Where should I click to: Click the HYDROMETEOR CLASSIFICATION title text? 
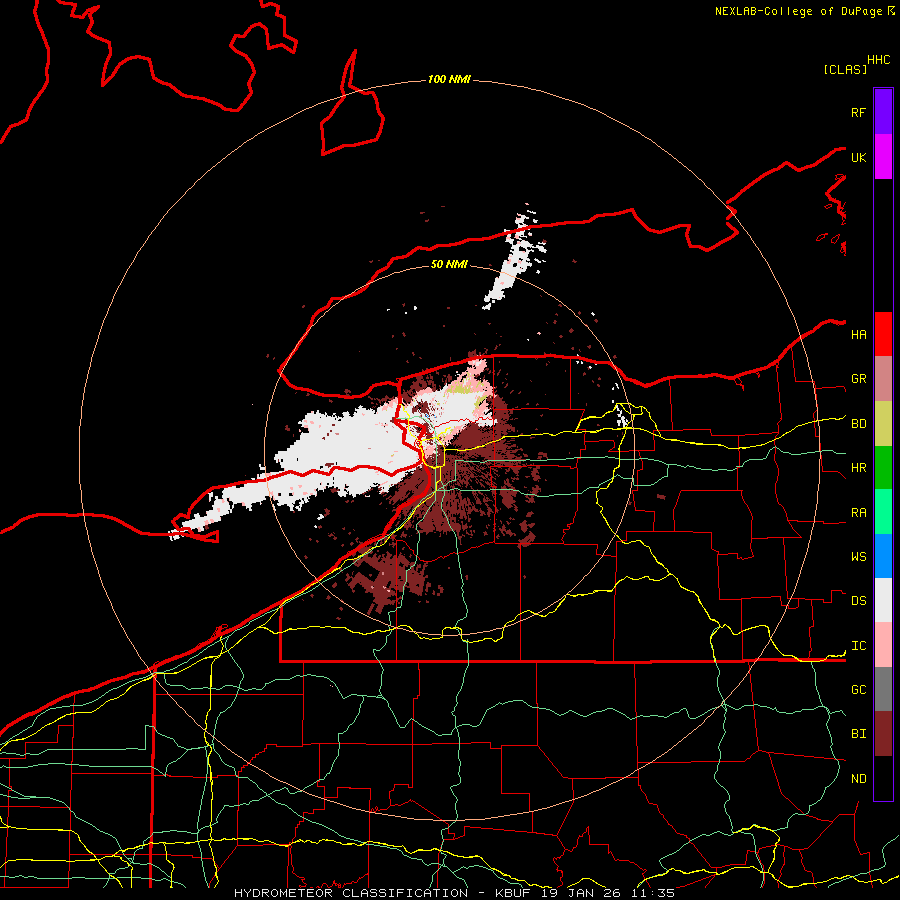(351, 893)
